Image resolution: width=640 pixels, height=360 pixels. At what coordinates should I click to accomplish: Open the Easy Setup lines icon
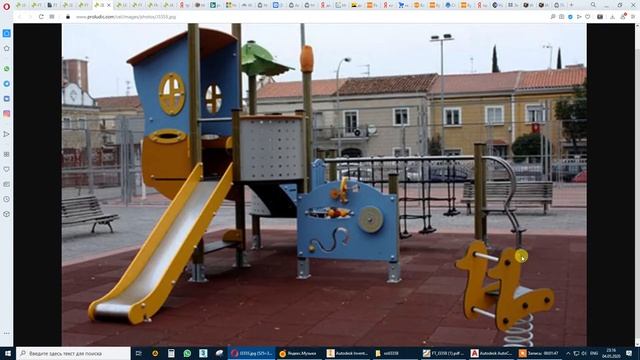tap(633, 17)
